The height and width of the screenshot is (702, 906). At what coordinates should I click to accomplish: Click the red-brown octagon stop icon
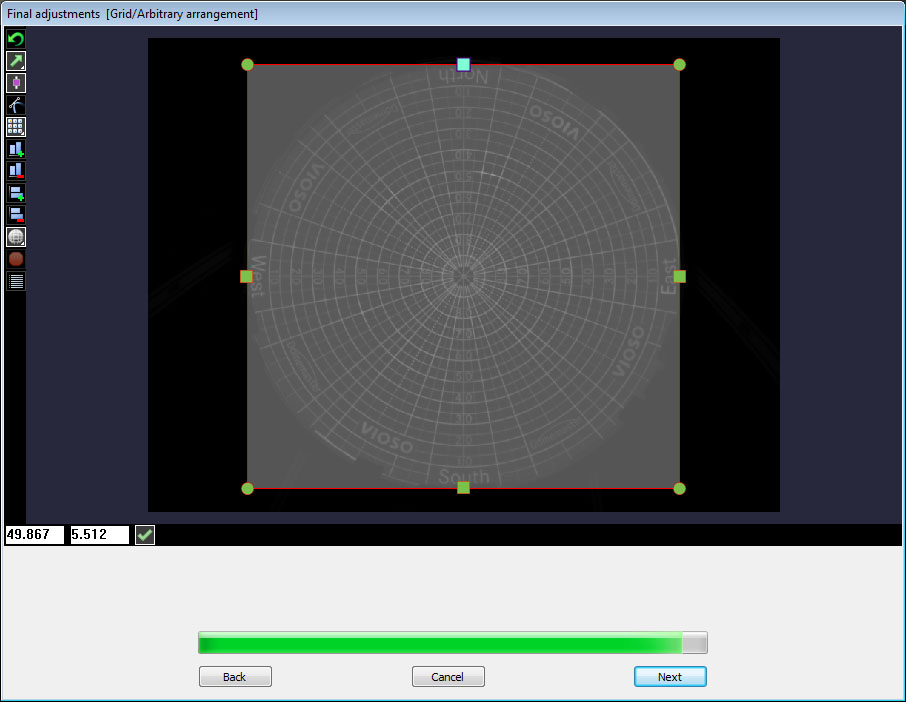16,259
